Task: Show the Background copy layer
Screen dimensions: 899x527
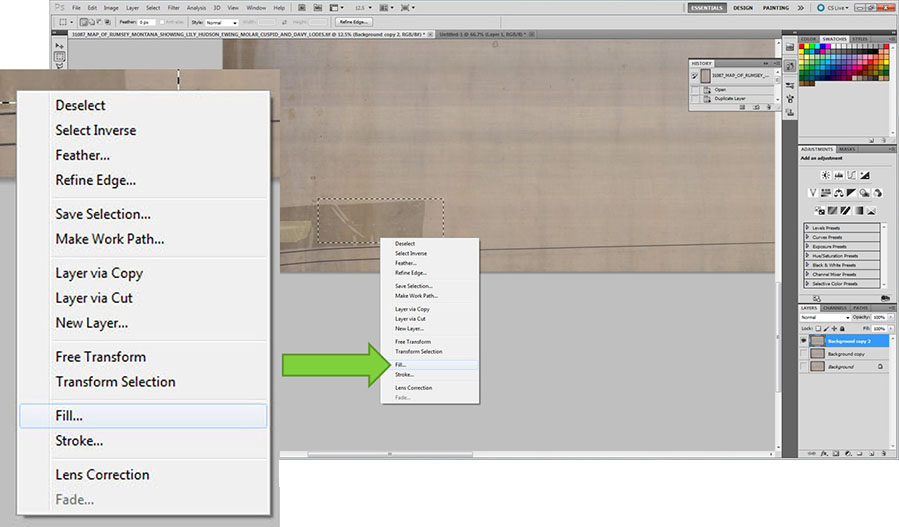Action: (805, 354)
